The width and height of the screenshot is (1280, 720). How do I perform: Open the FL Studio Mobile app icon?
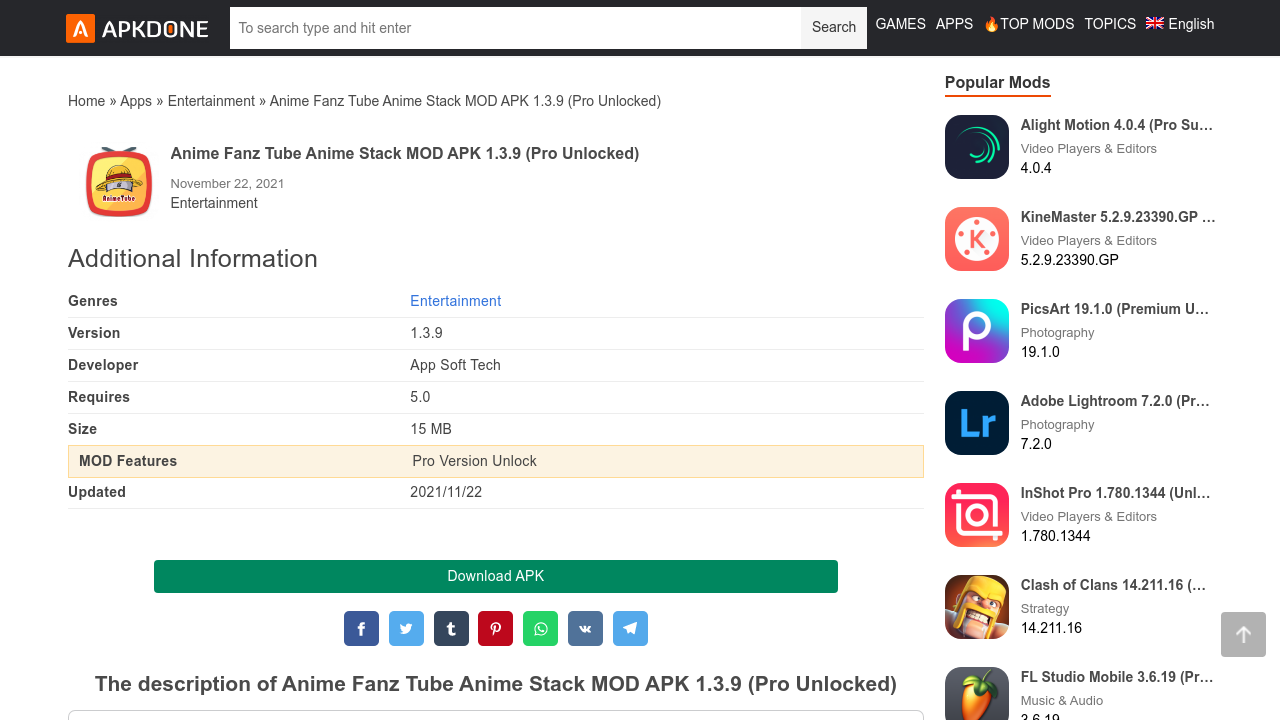(x=977, y=693)
